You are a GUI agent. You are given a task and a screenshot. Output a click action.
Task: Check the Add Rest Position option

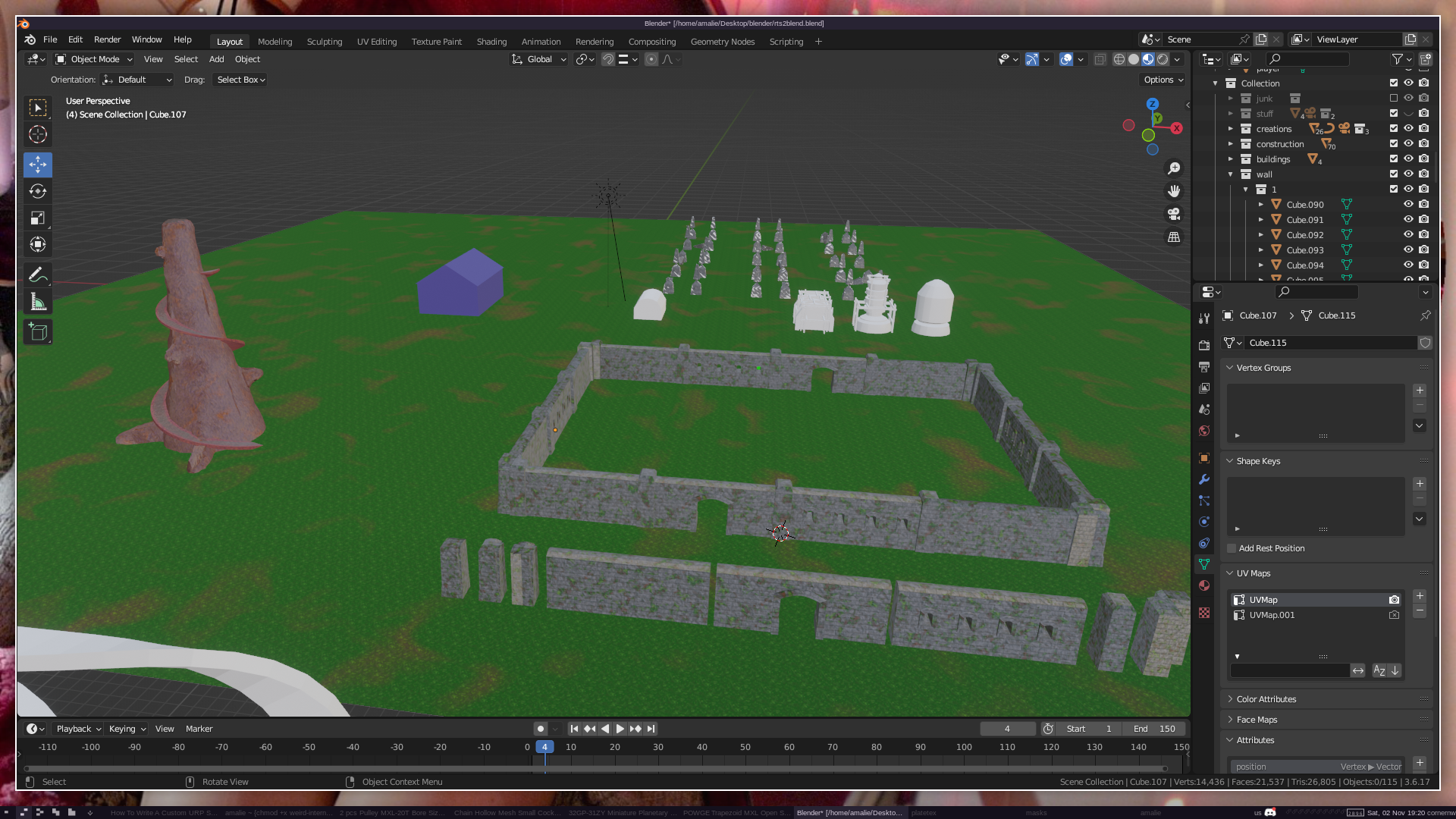[1232, 548]
